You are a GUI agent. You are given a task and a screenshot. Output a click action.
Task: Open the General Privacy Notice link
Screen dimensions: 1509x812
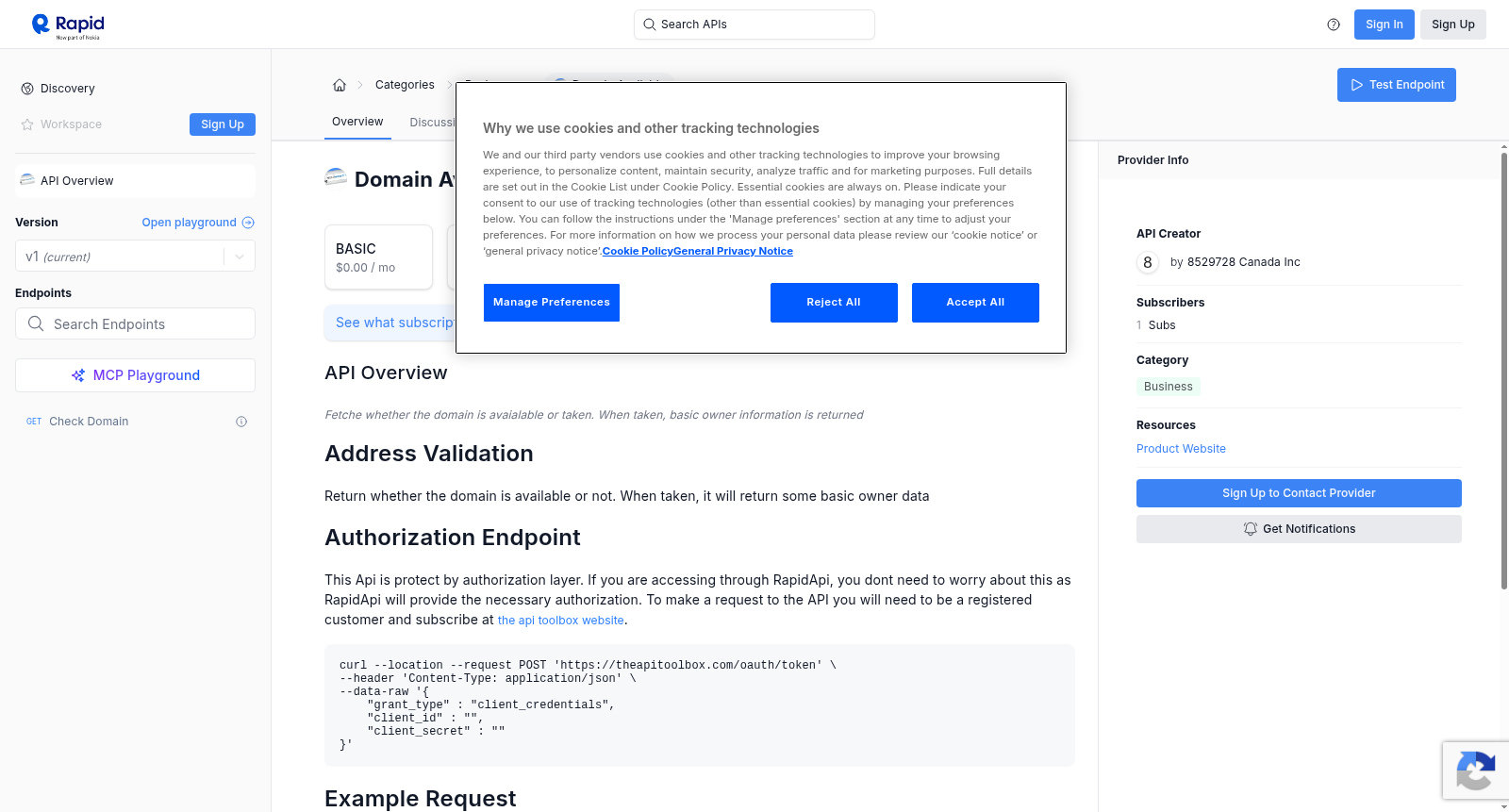733,251
